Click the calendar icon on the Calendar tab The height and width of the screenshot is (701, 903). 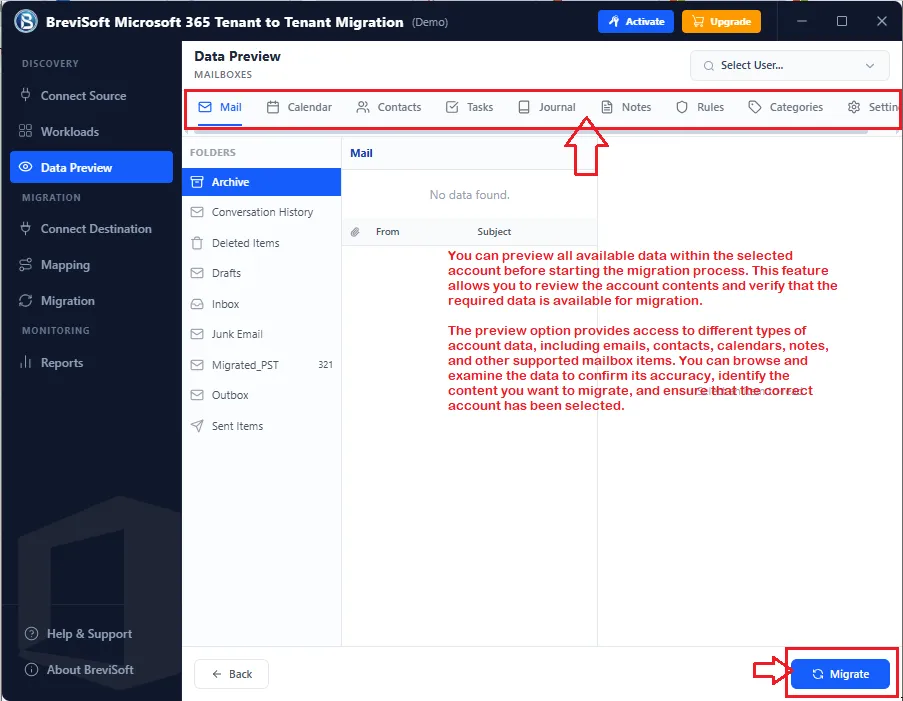pos(273,107)
